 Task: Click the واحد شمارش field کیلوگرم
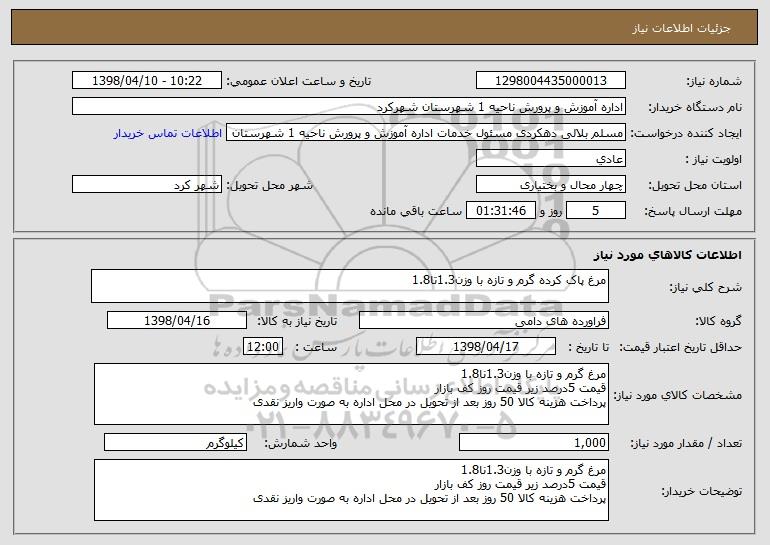(x=175, y=443)
